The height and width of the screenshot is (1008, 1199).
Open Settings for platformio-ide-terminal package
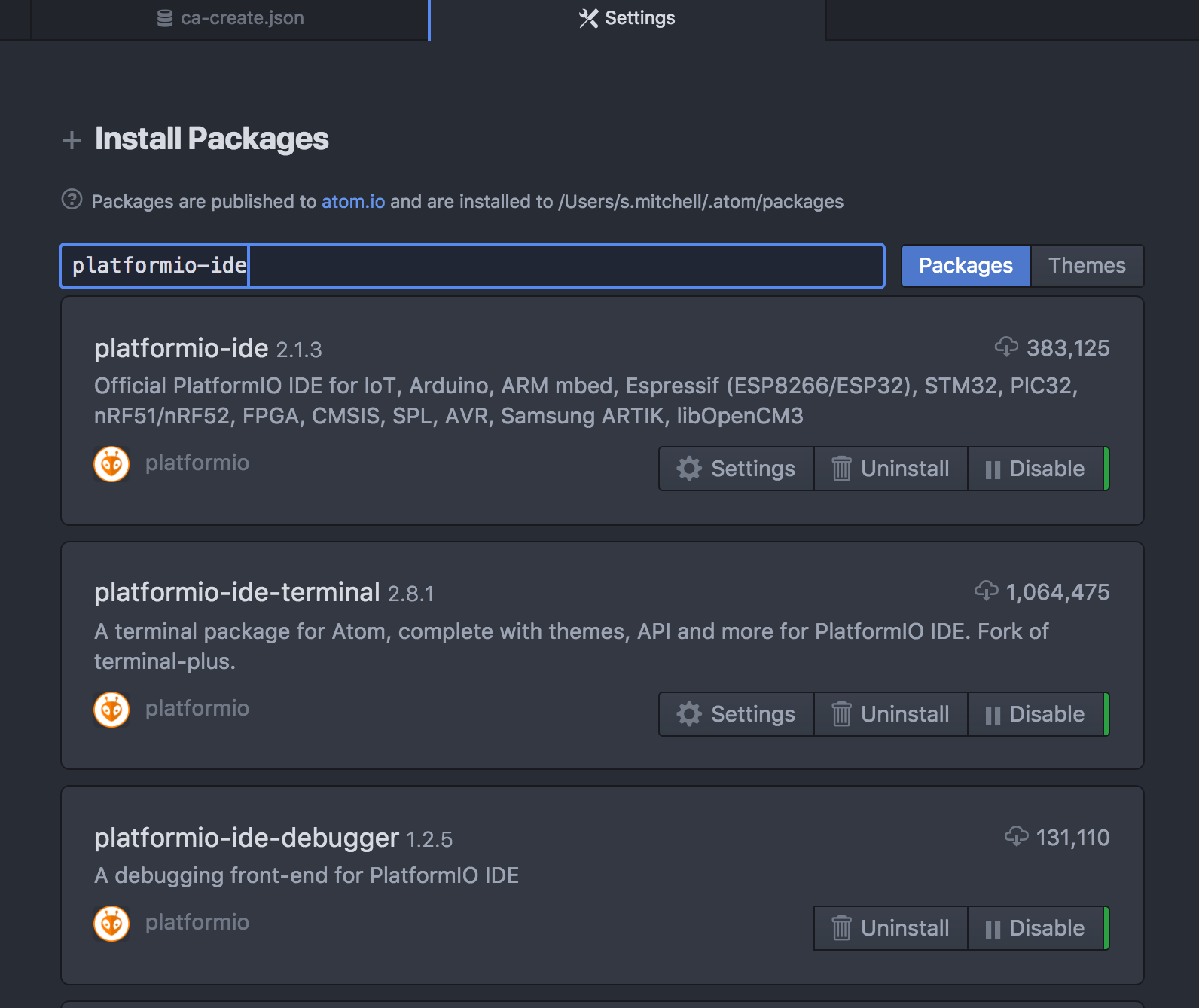point(737,714)
